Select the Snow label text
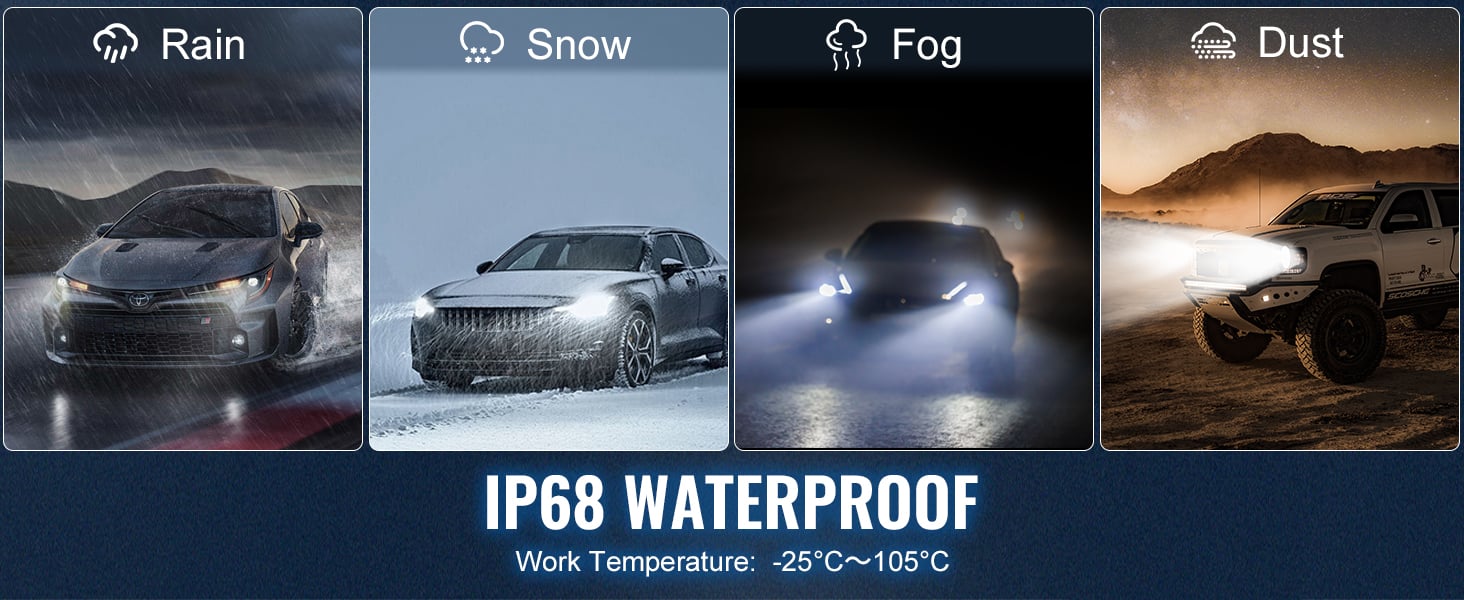The height and width of the screenshot is (600, 1464). click(x=578, y=45)
